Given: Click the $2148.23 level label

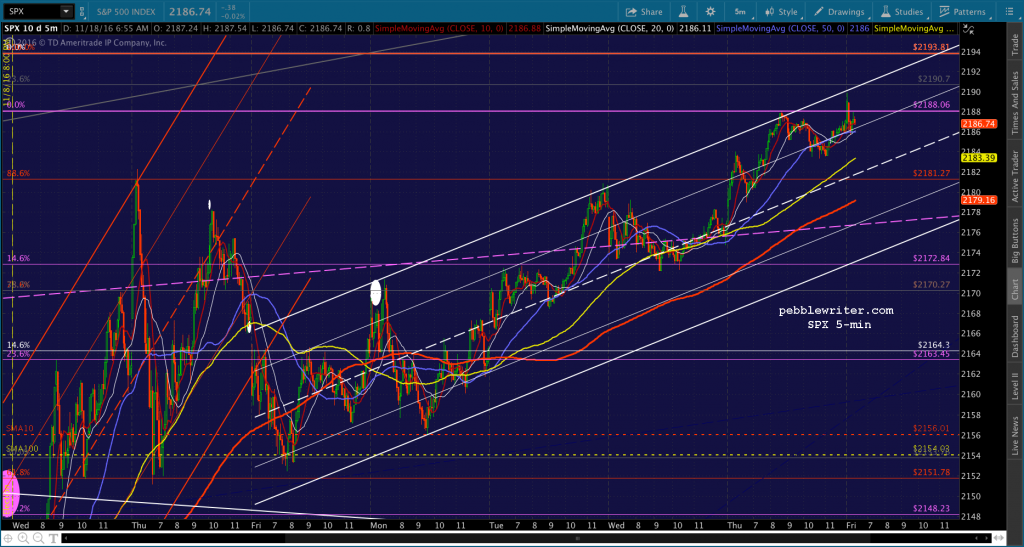Looking at the screenshot, I should pos(931,508).
